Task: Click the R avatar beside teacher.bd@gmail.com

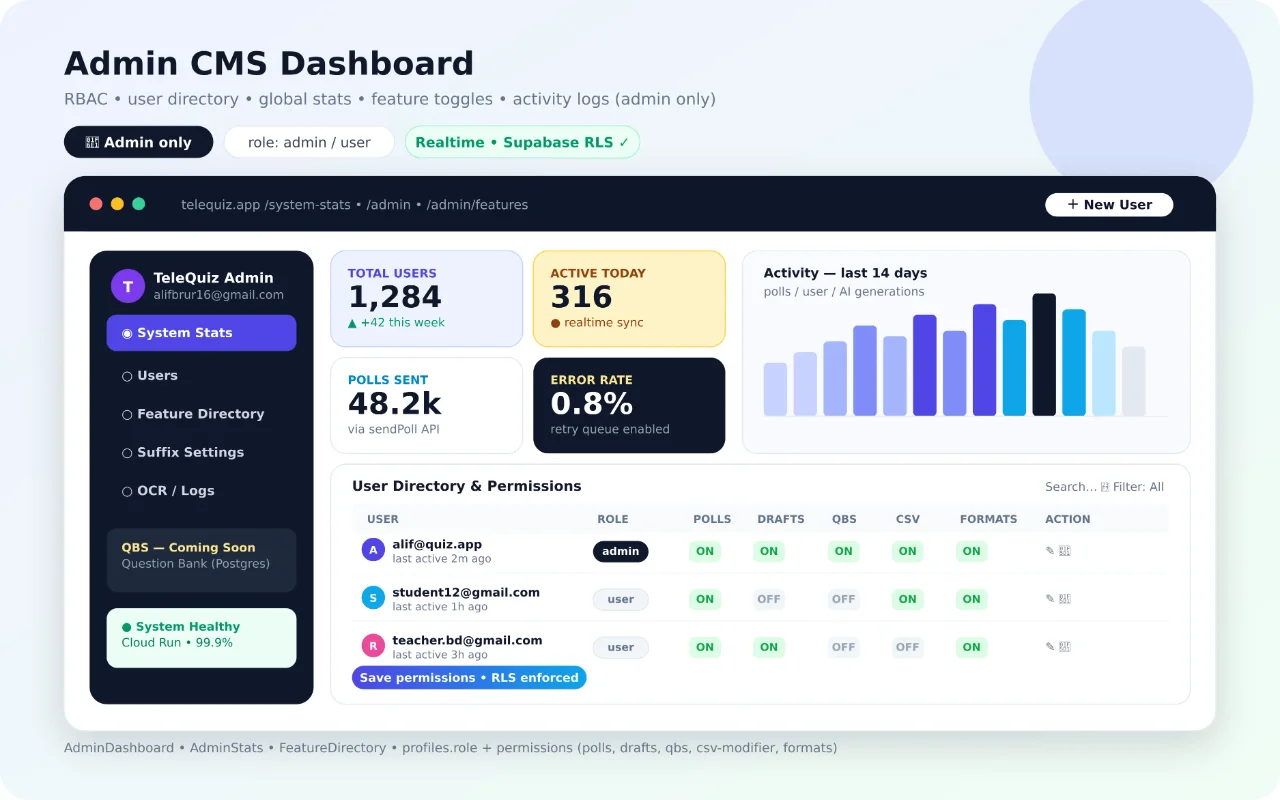Action: (373, 646)
